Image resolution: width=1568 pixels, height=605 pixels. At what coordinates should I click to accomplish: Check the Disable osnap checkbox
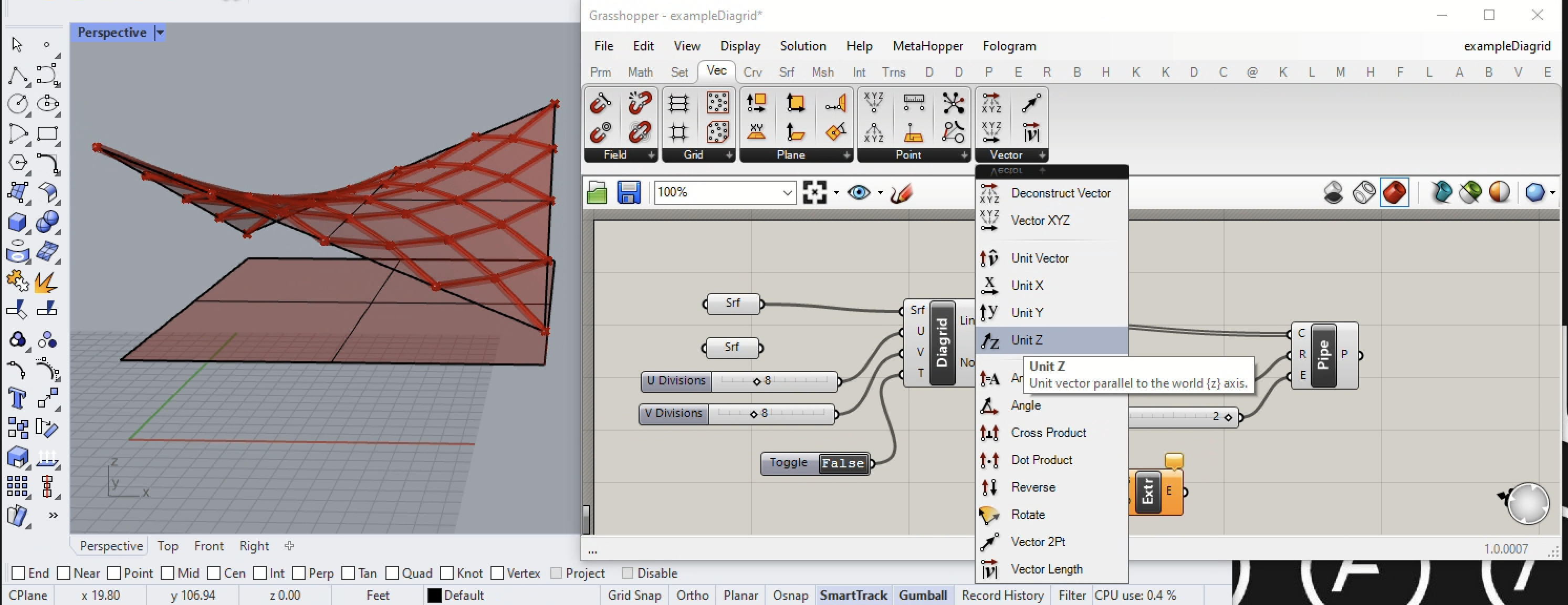(627, 573)
